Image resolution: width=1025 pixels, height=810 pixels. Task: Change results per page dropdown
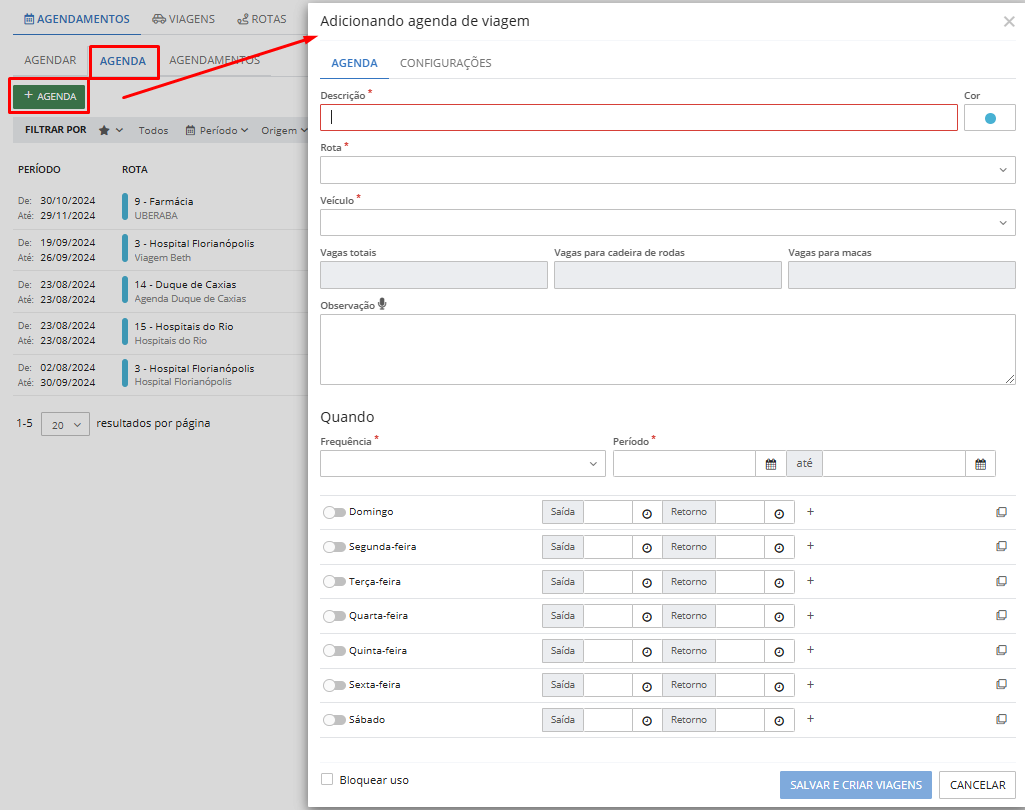click(x=65, y=424)
